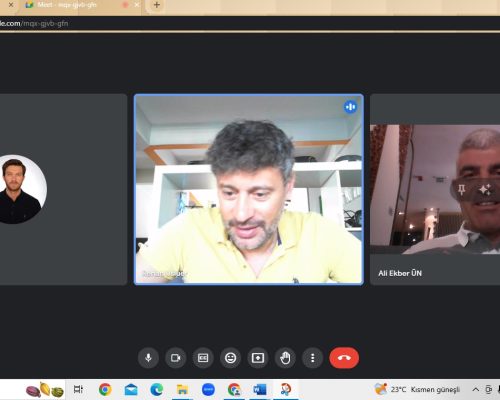Screen dimensions: 500x400
Task: Open Task View from the taskbar
Action: point(78,389)
